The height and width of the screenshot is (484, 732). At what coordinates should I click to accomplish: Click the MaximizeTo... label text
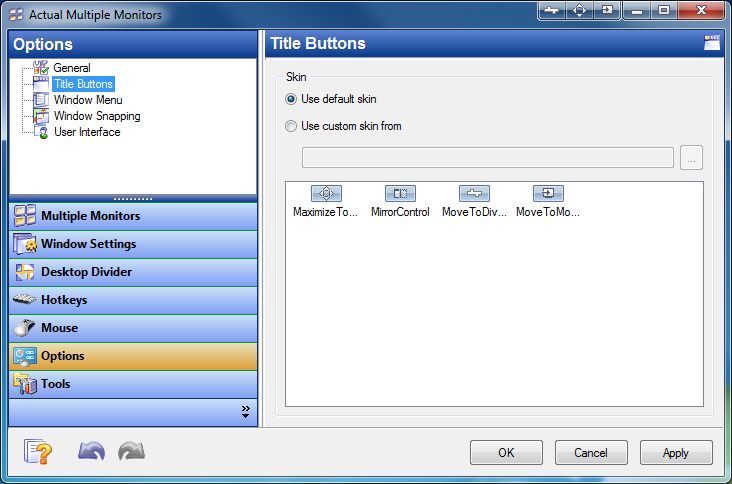[325, 212]
